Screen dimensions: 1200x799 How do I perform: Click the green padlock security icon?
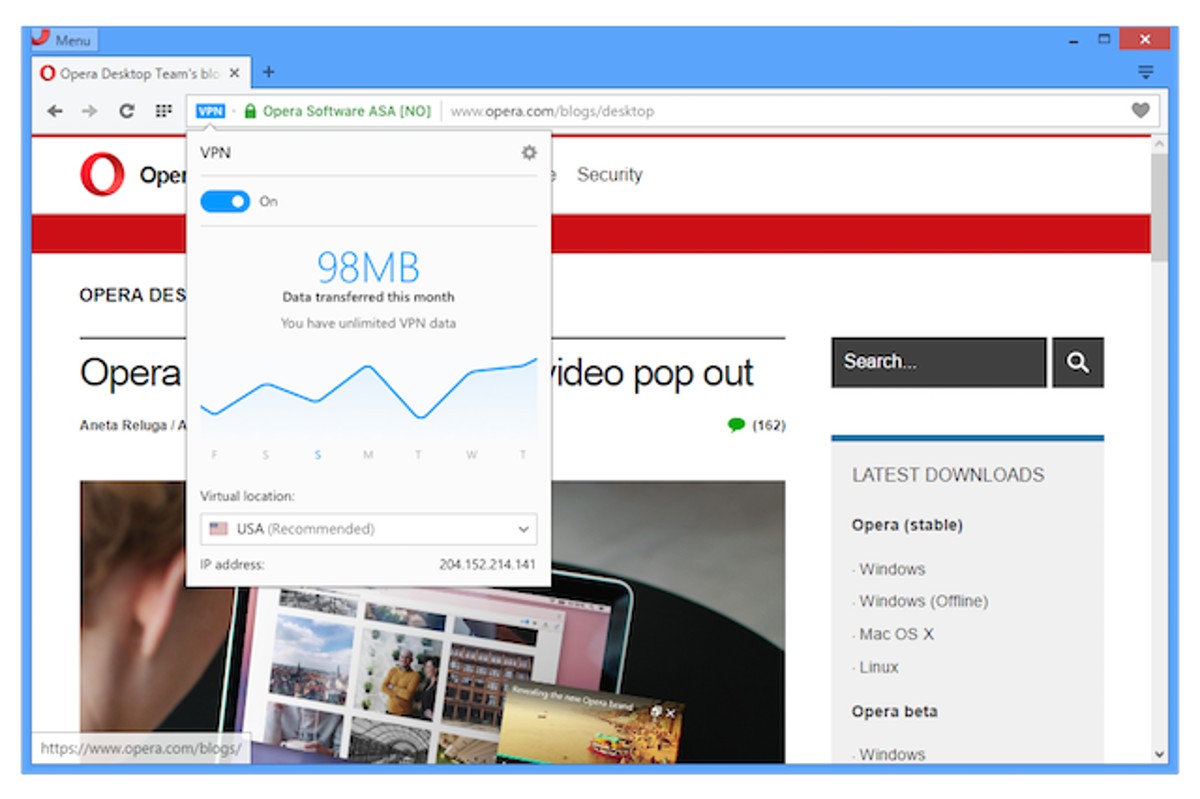click(250, 111)
